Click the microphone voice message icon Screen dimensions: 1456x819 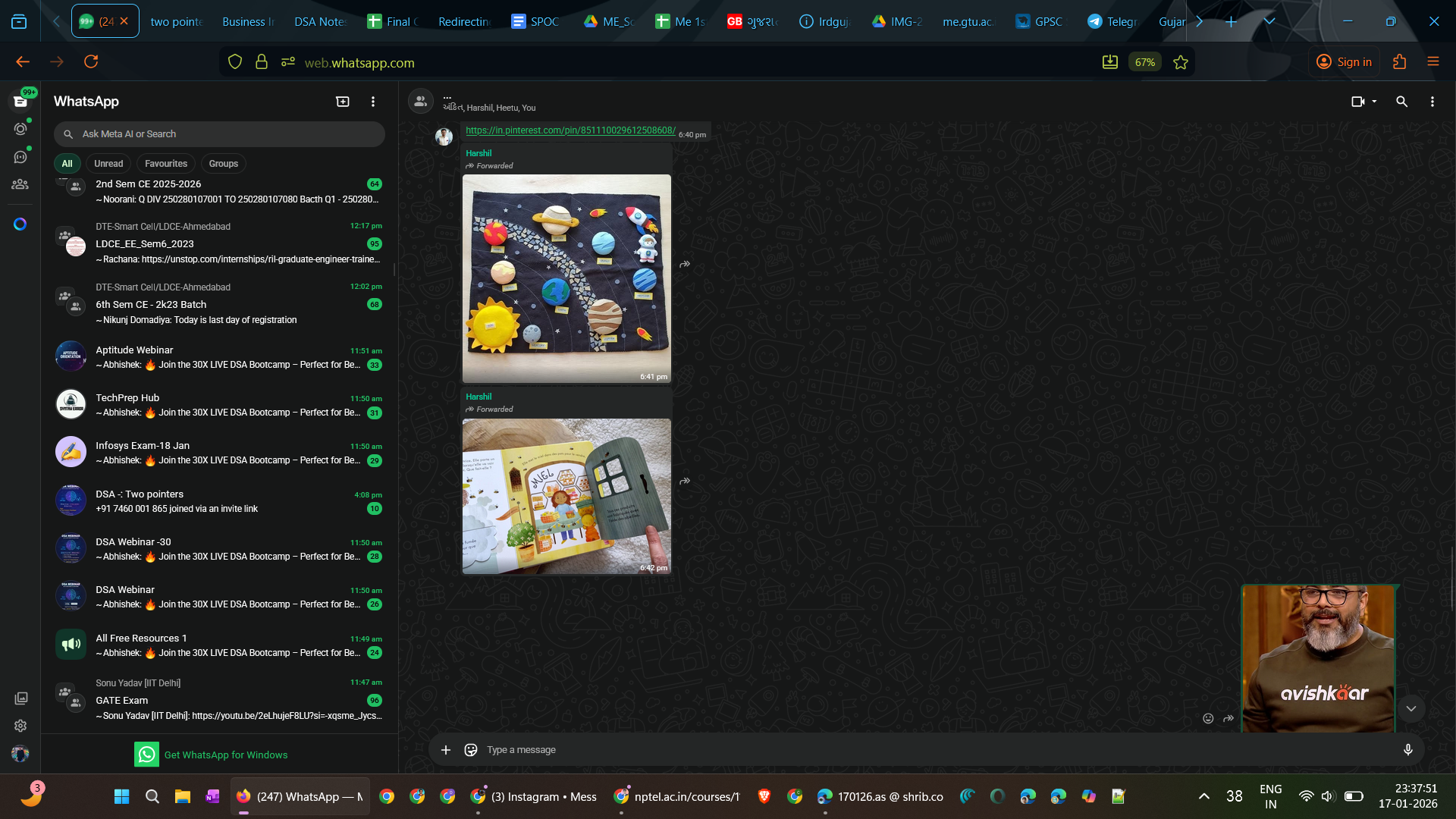coord(1407,750)
